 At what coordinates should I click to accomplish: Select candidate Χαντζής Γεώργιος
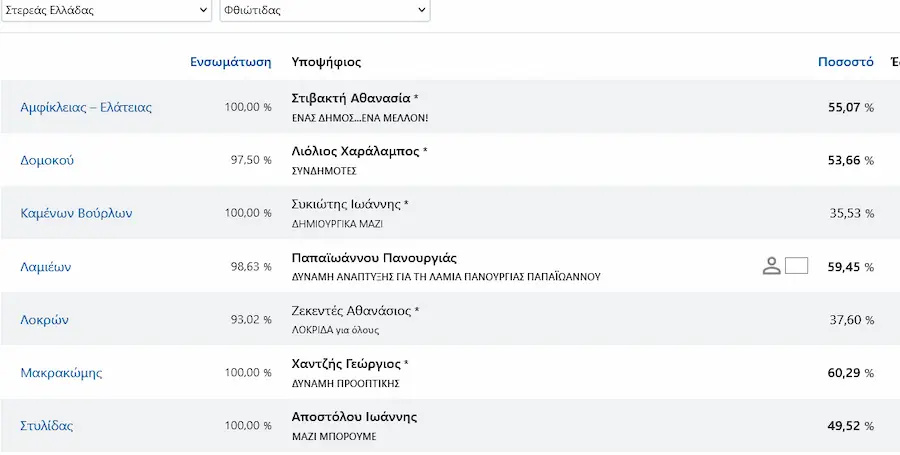pos(346,364)
